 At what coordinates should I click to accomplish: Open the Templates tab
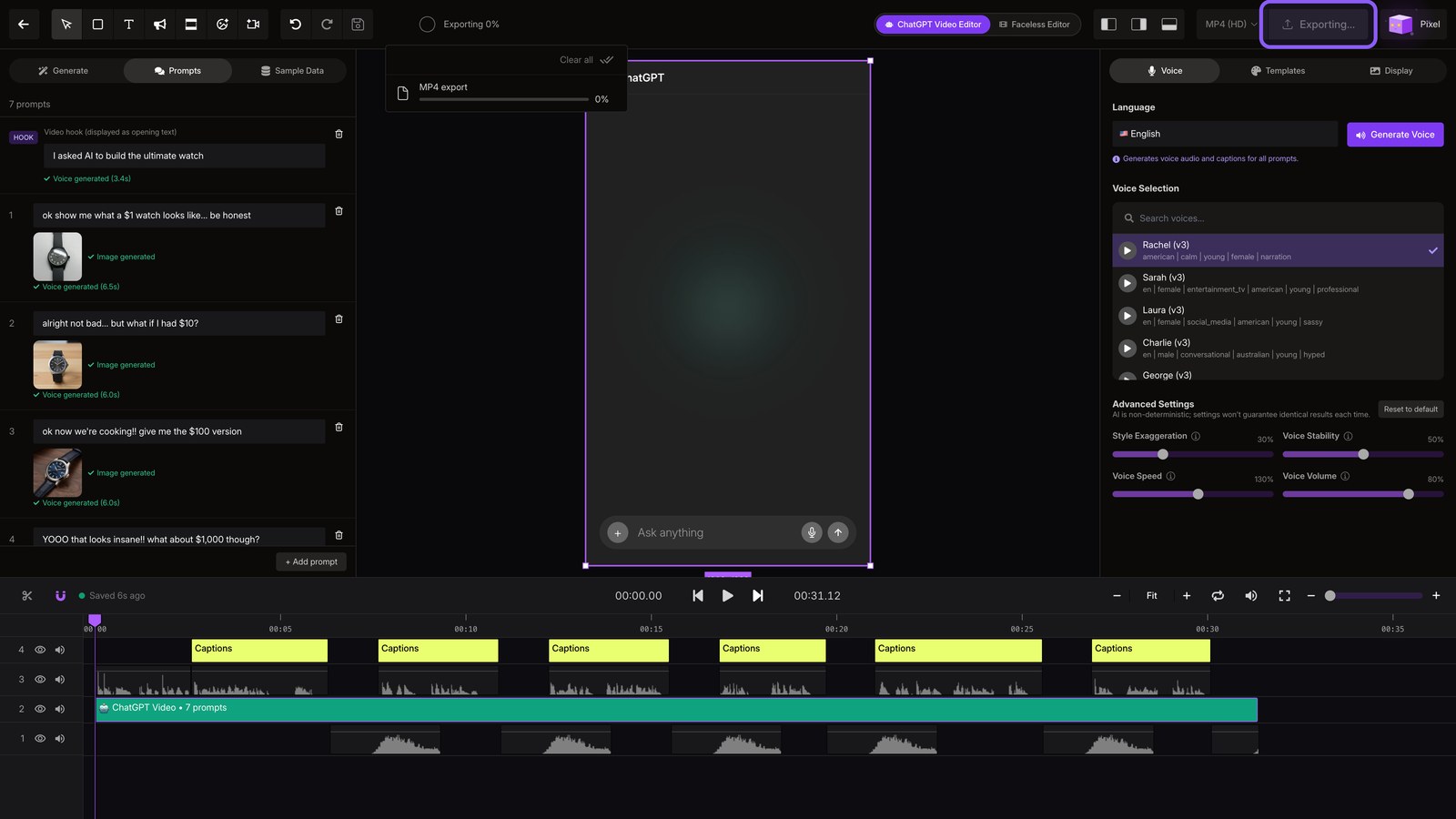click(x=1278, y=71)
